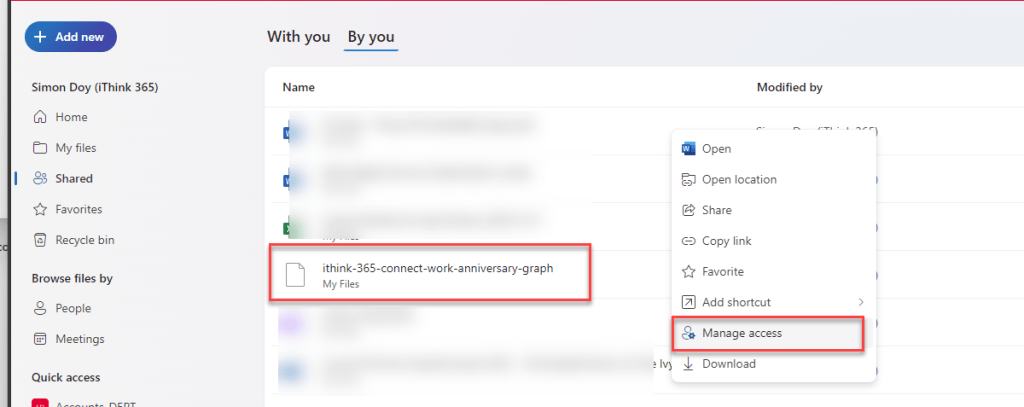Click the Recycle bin icon
Screen dimensions: 1024x407
40,240
